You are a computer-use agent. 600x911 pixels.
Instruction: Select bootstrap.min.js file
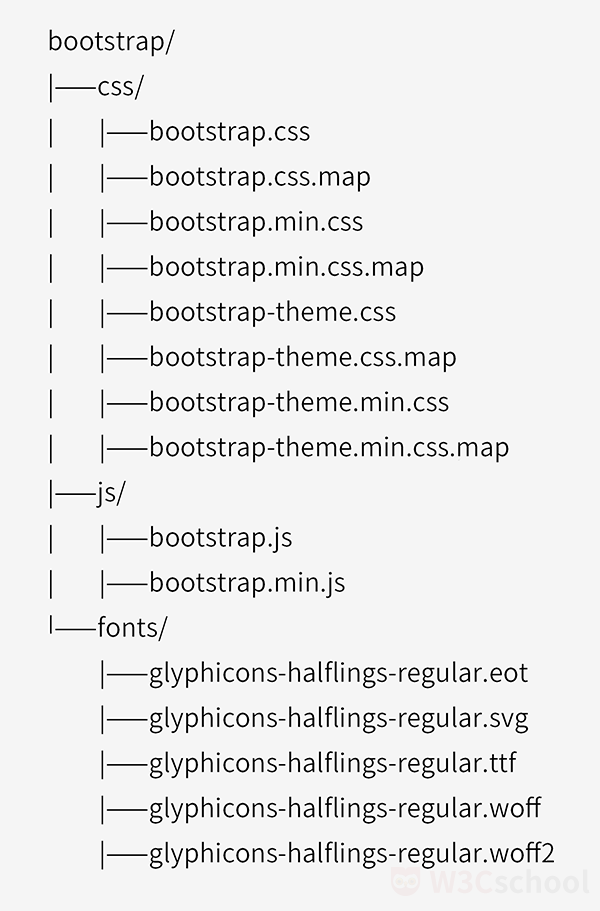pos(247,583)
